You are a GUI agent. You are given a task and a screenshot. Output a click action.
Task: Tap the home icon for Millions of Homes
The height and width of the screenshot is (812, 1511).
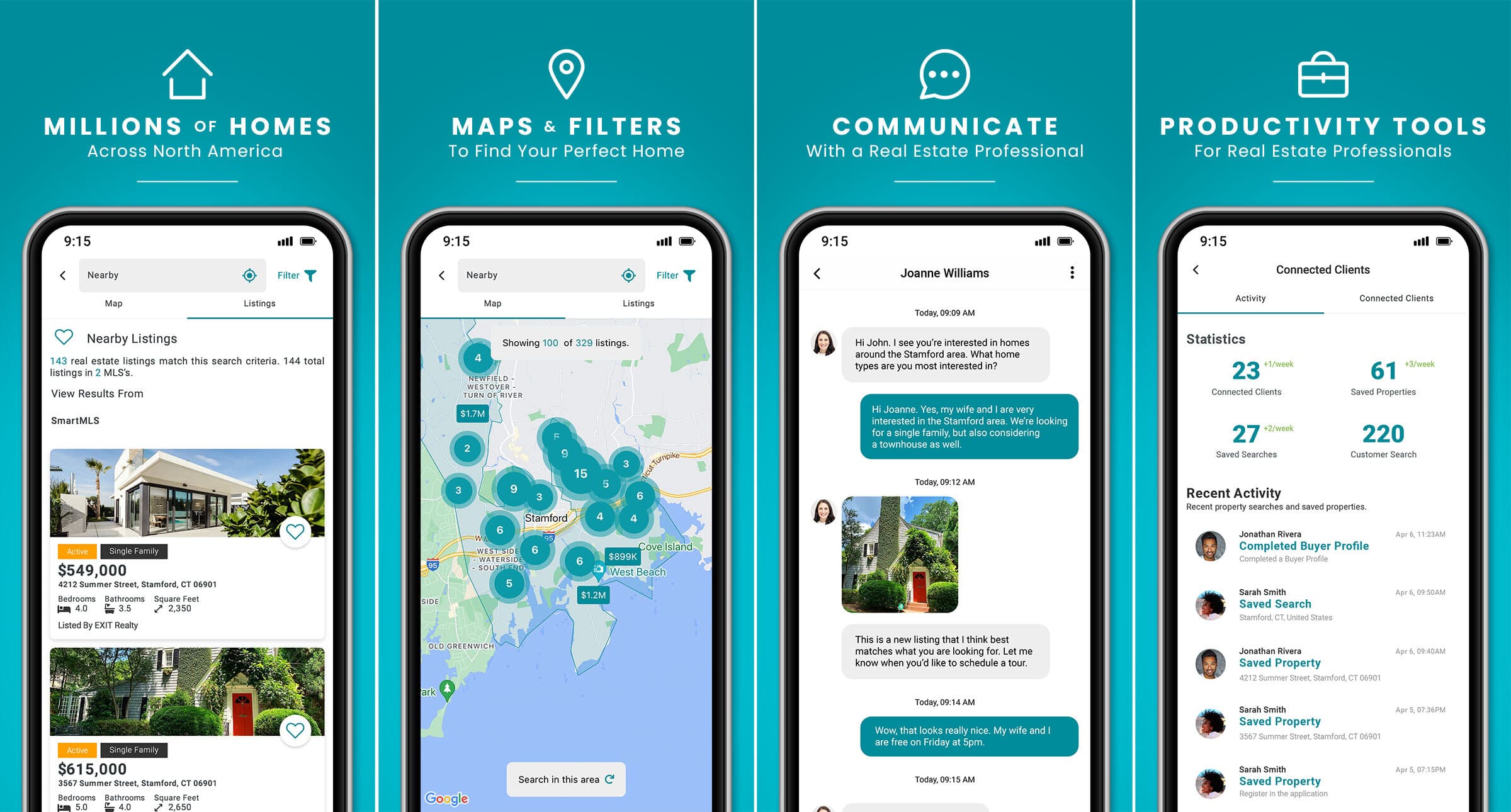[190, 75]
